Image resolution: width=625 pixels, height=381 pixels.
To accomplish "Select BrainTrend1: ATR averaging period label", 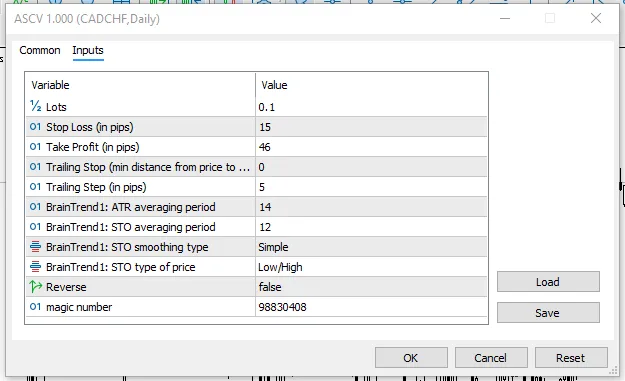I will [x=131, y=207].
